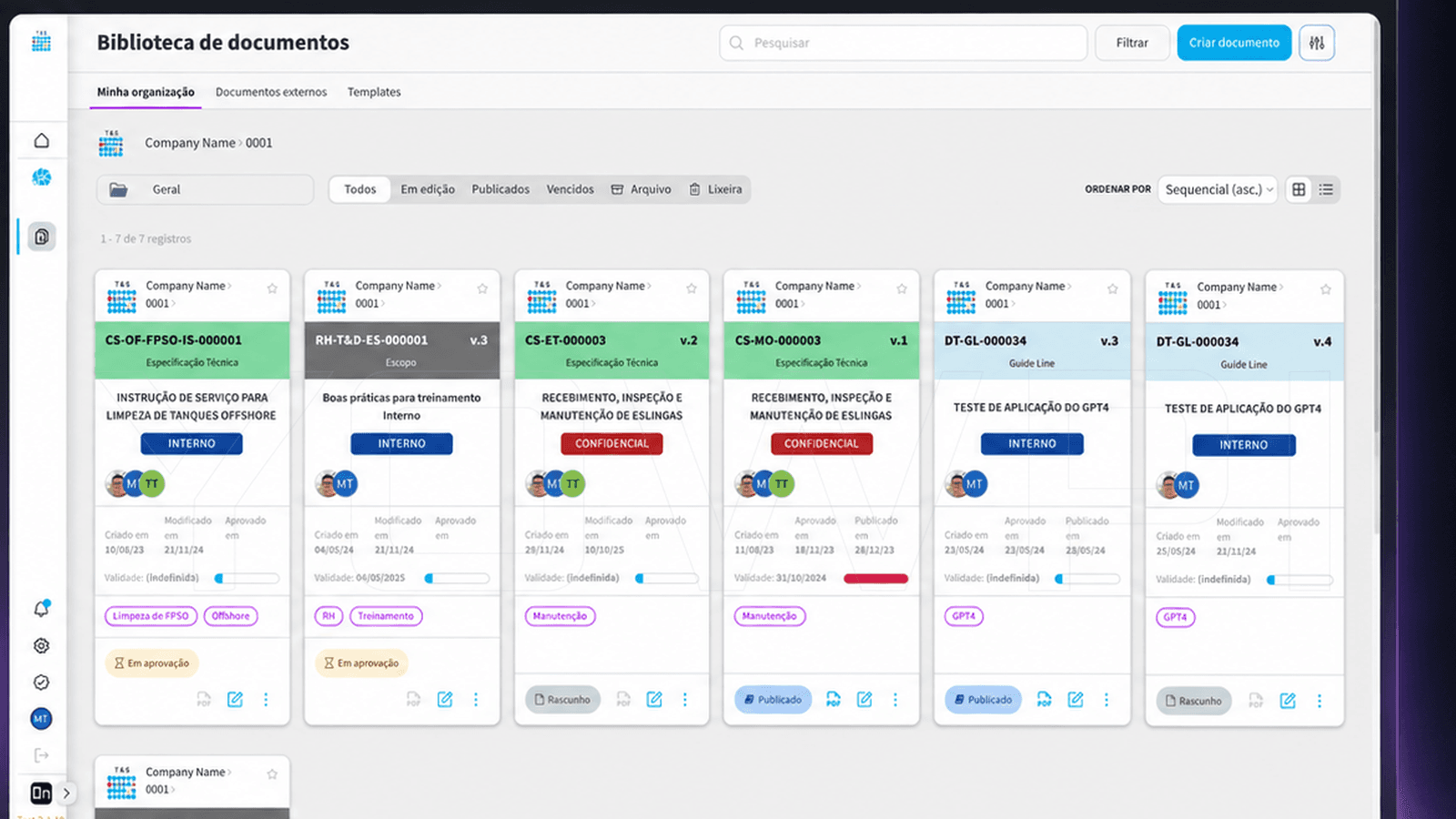Click the checkmark tasks icon in sidebar
This screenshot has height=819, width=1456.
(x=41, y=682)
